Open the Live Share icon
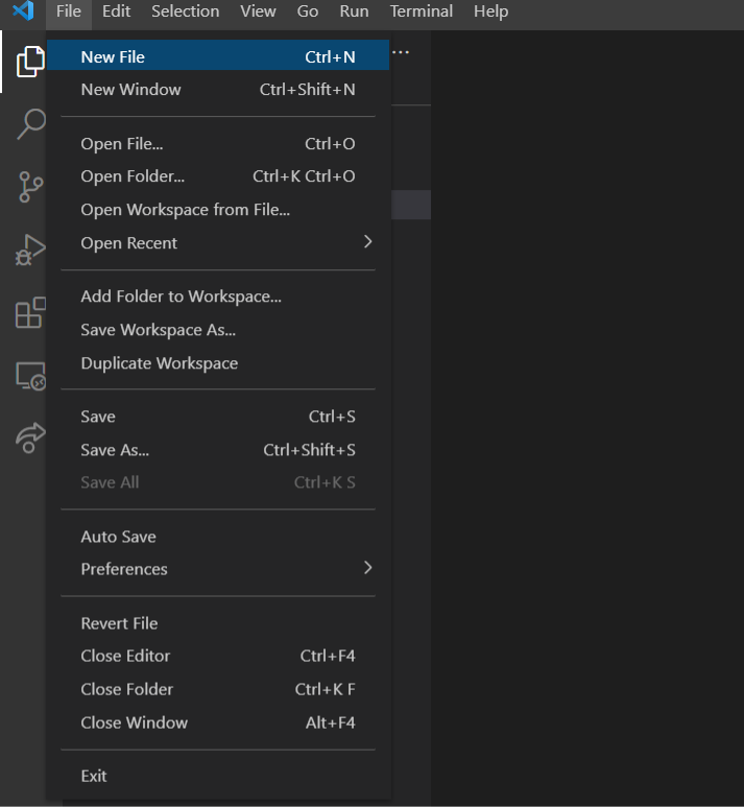The image size is (745, 808). (x=30, y=438)
